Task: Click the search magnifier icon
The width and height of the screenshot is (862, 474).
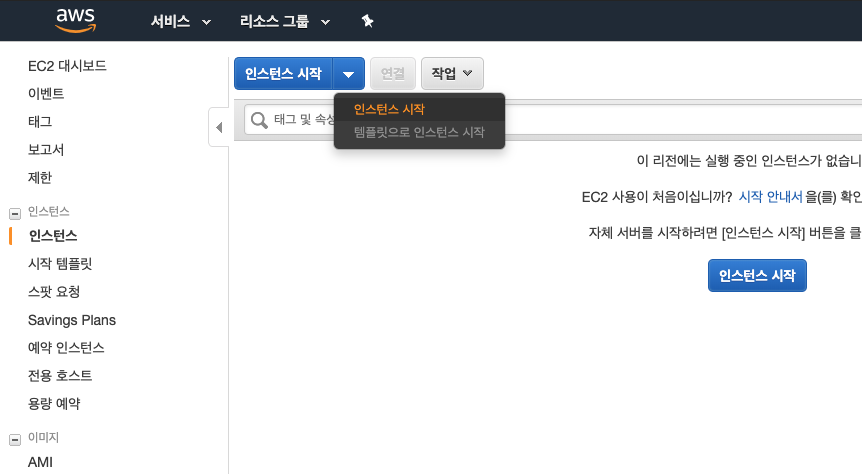Action: pos(259,120)
